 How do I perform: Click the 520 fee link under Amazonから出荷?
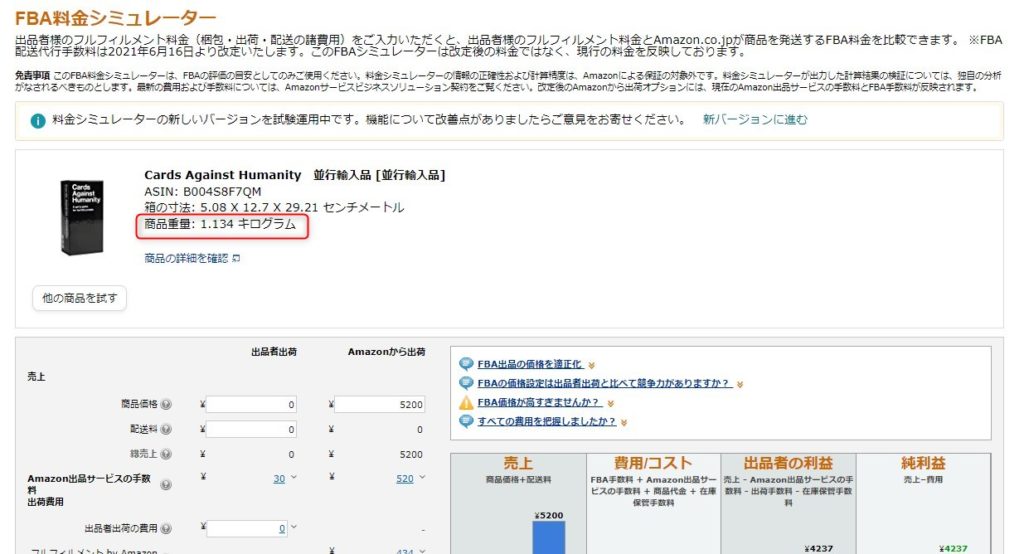pos(405,479)
